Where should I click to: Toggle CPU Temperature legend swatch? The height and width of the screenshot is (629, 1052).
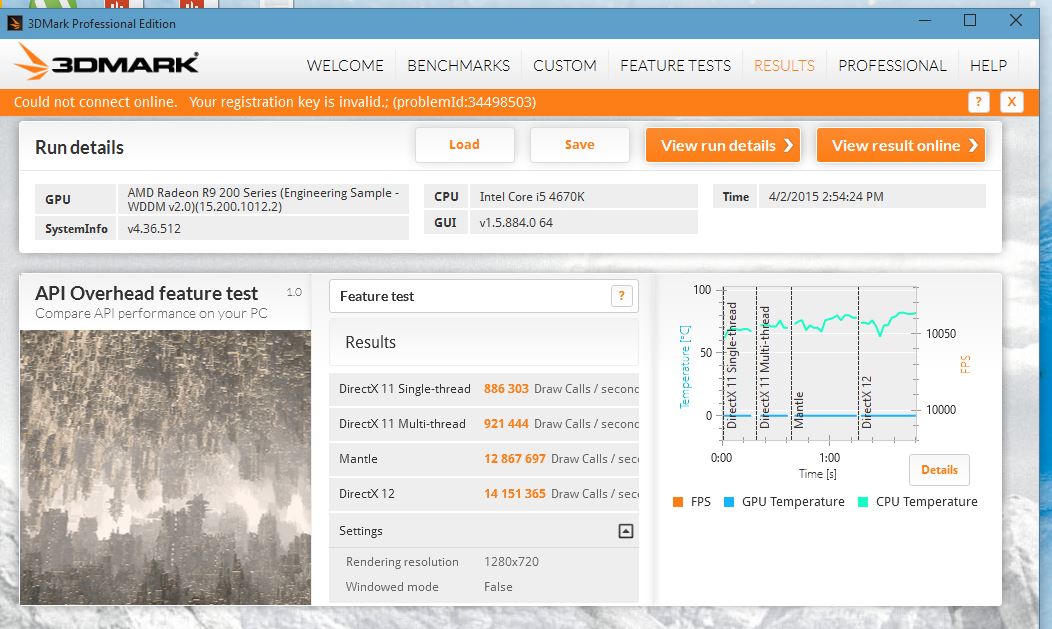863,502
